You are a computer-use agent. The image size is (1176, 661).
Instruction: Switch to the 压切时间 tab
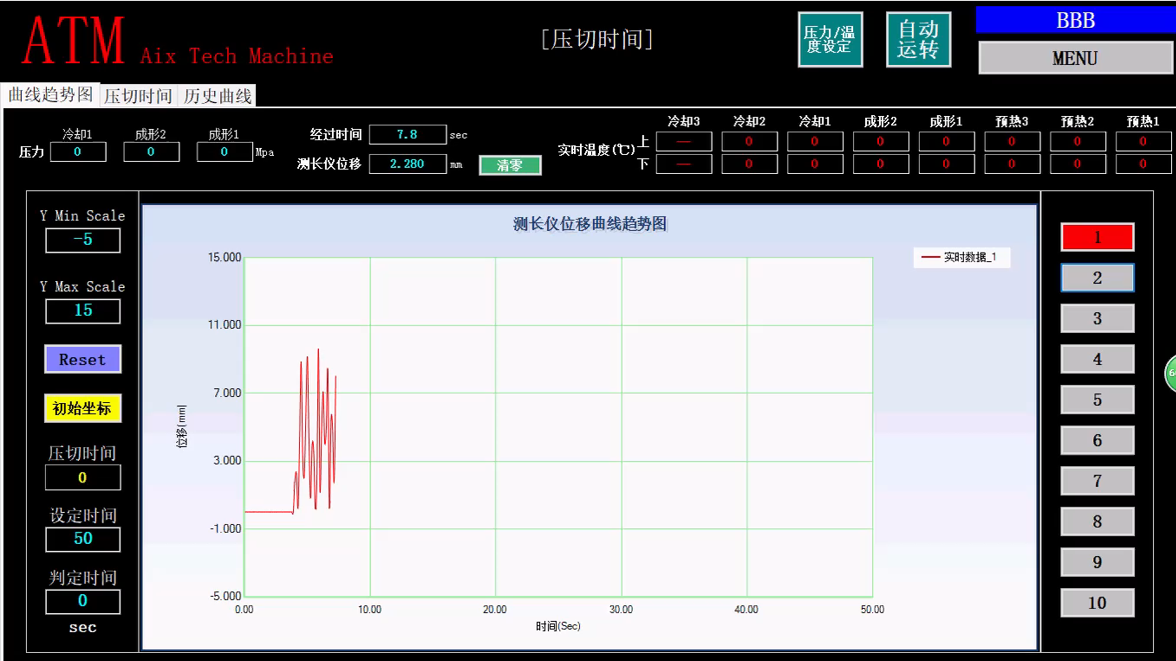pyautogui.click(x=139, y=95)
